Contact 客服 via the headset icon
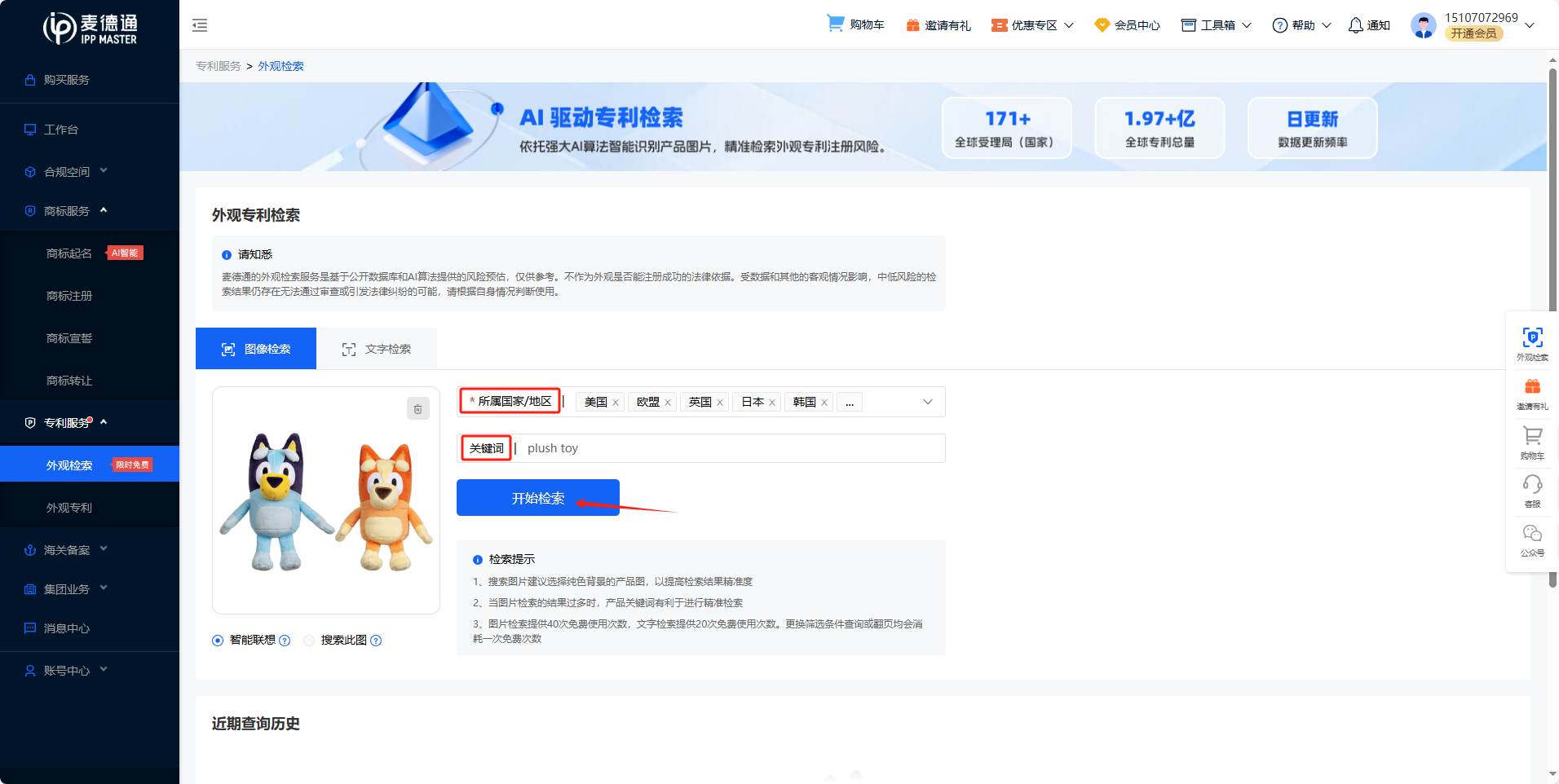1559x784 pixels. (x=1532, y=491)
